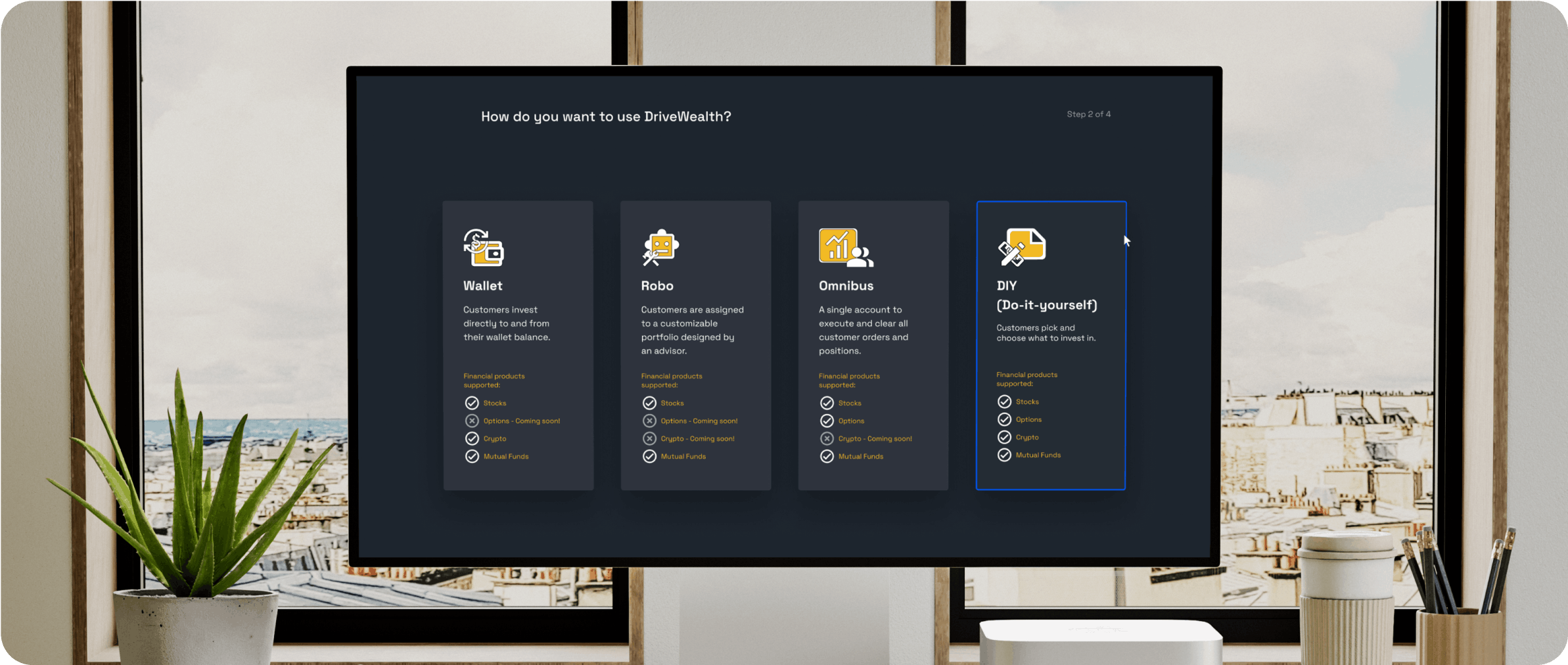Select the Robo card title
Image resolution: width=1568 pixels, height=665 pixels.
[657, 286]
